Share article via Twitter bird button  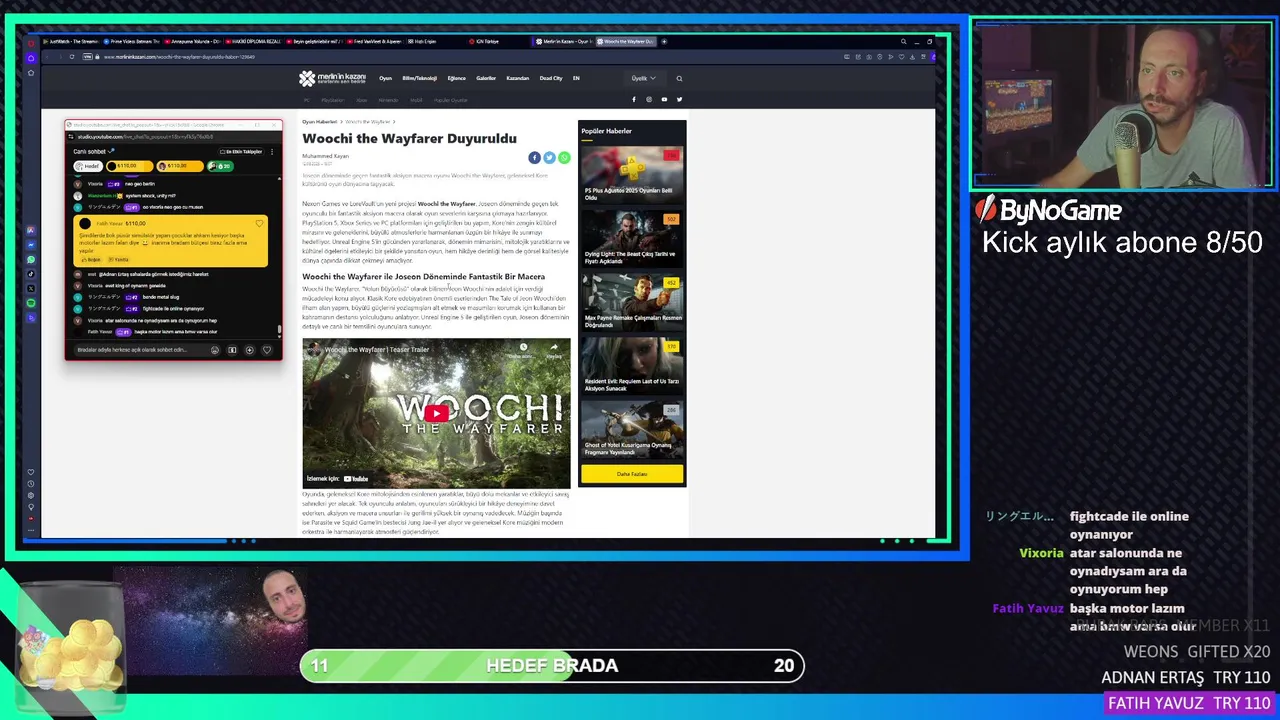549,157
